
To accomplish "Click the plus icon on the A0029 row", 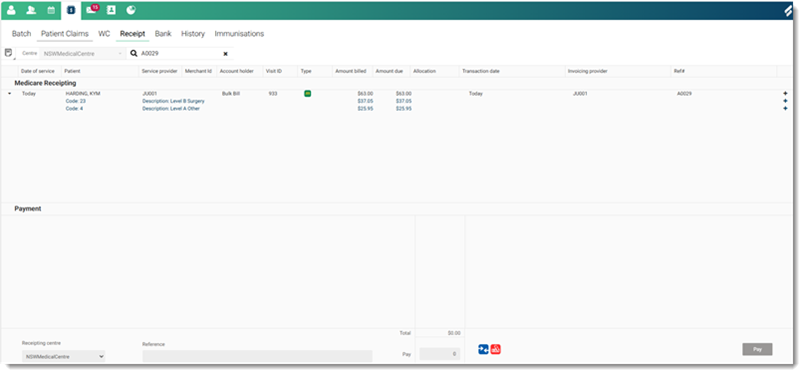I will pyautogui.click(x=785, y=93).
